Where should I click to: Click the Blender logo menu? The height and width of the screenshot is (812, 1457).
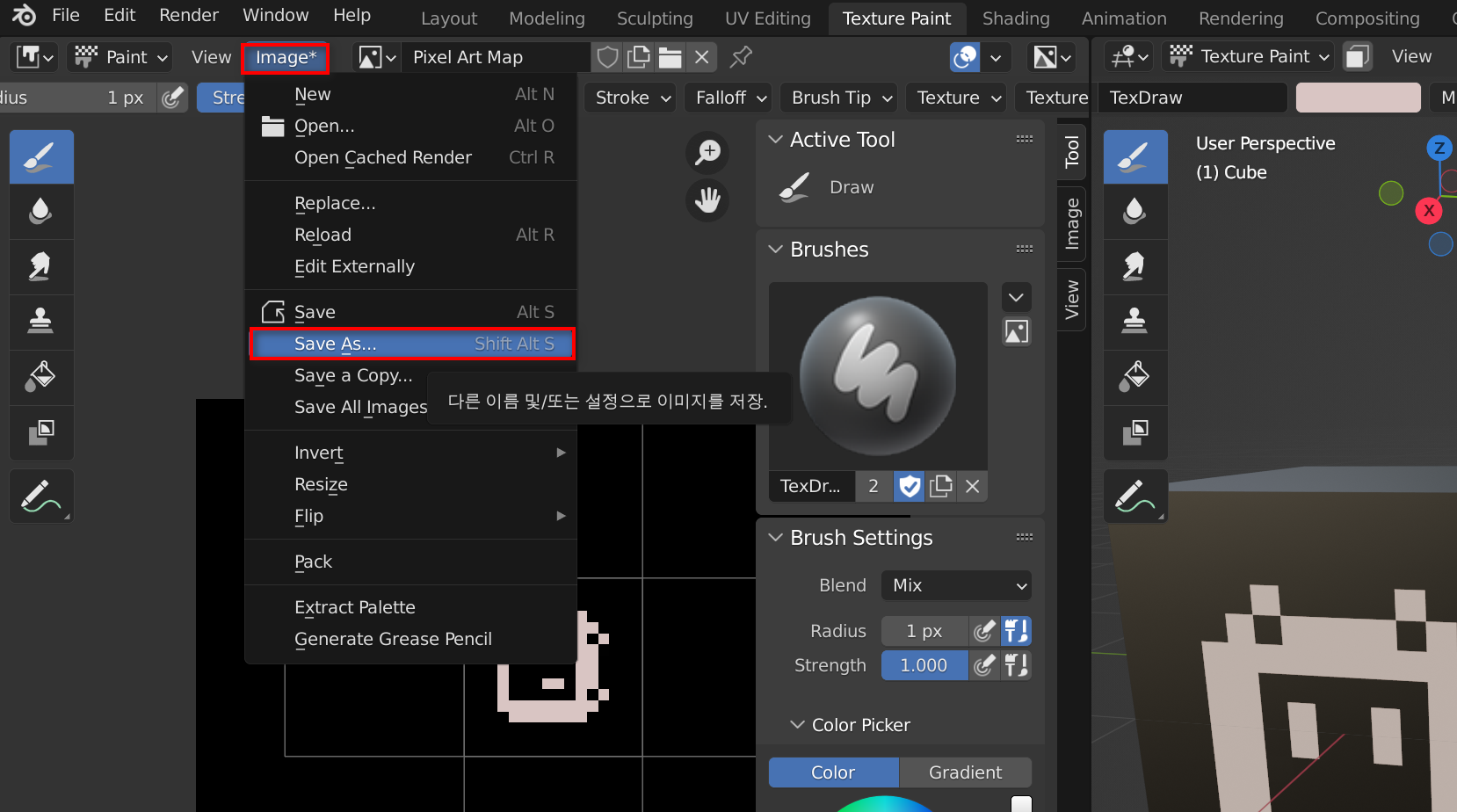point(24,15)
